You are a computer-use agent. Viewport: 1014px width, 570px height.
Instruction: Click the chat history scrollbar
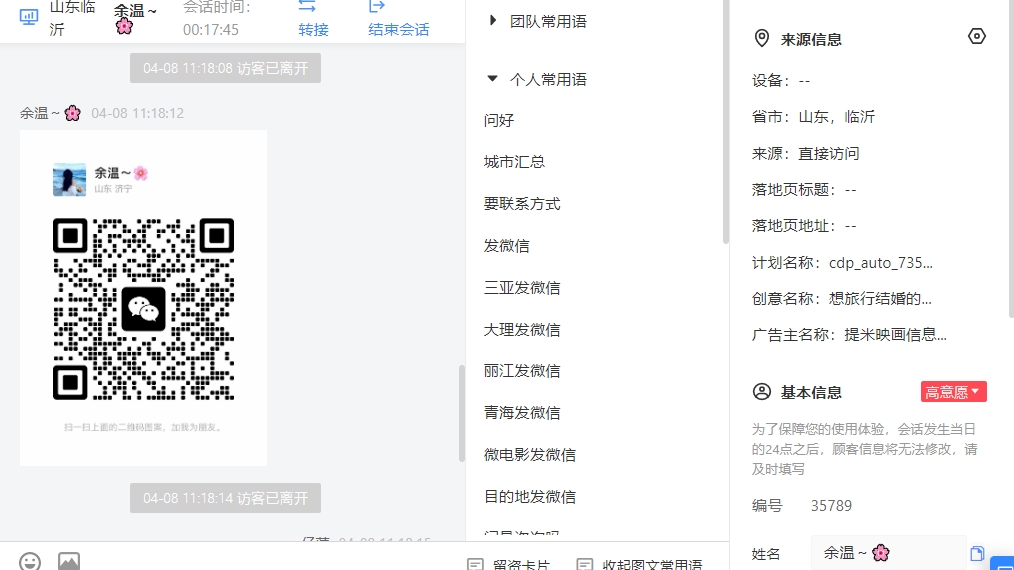tap(462, 413)
